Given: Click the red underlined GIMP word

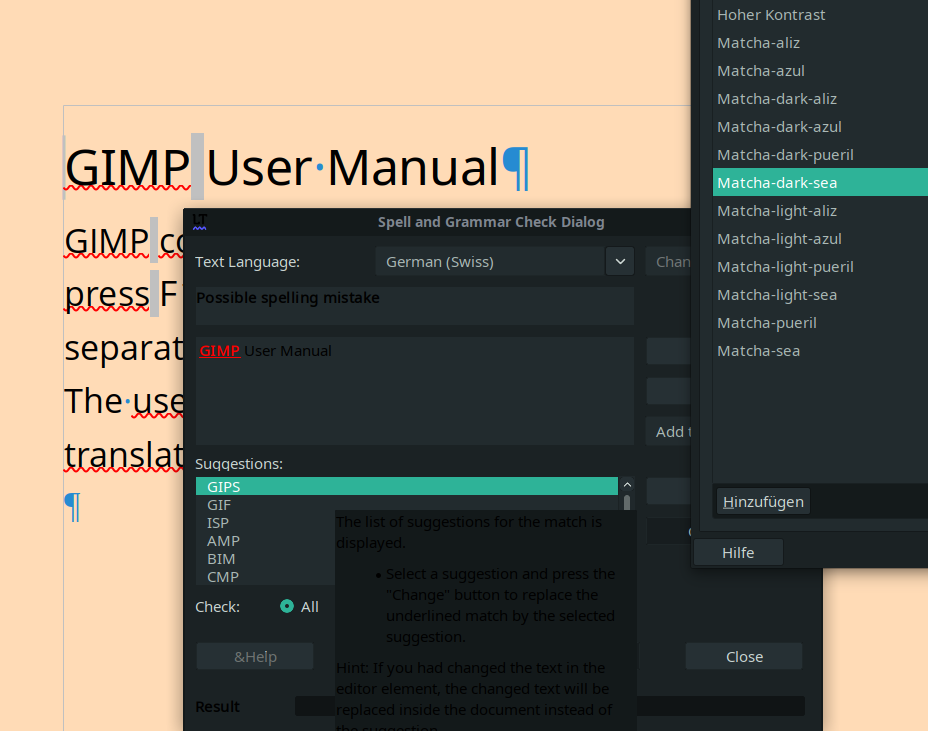Looking at the screenshot, I should click(x=219, y=351).
